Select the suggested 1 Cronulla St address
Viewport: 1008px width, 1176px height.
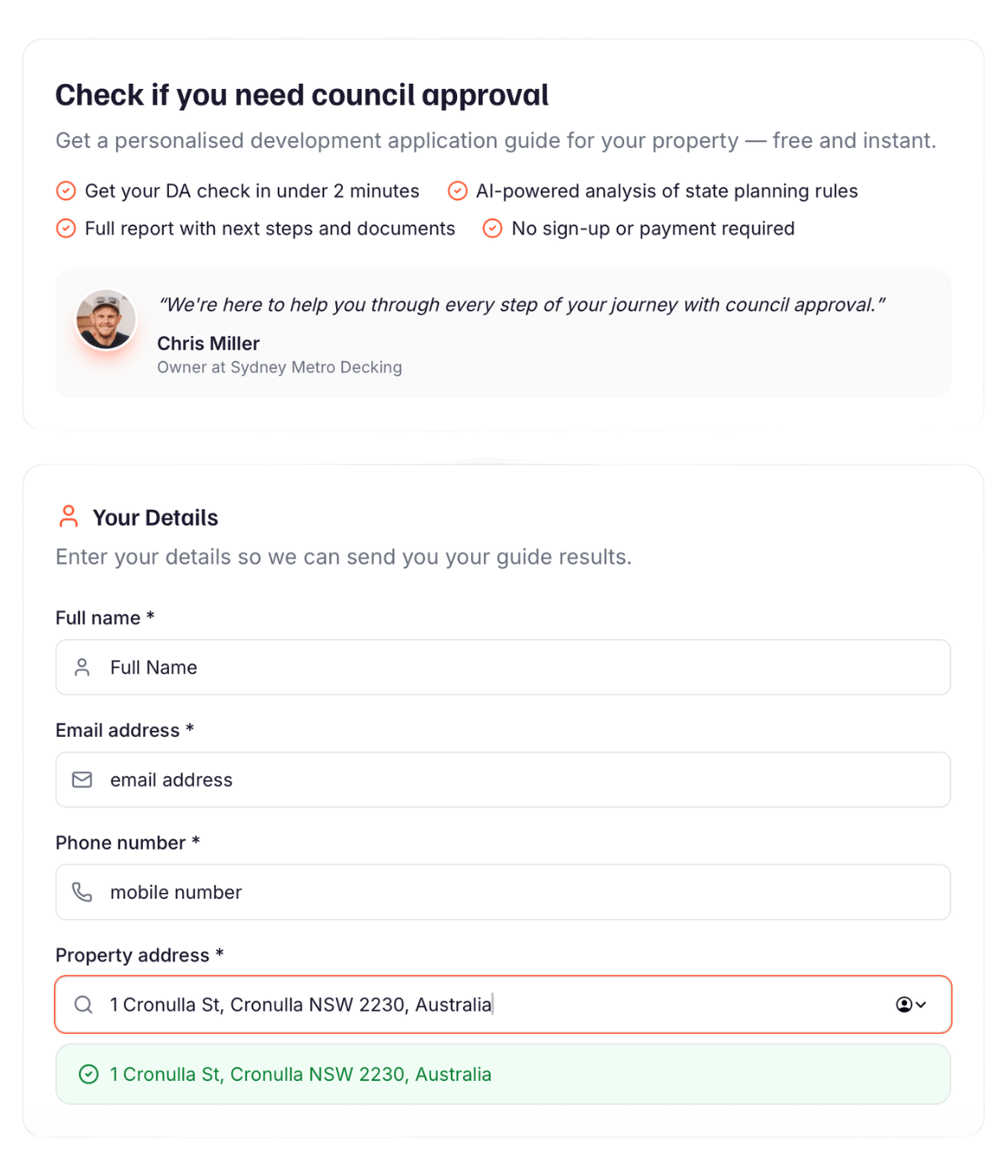pos(300,1074)
